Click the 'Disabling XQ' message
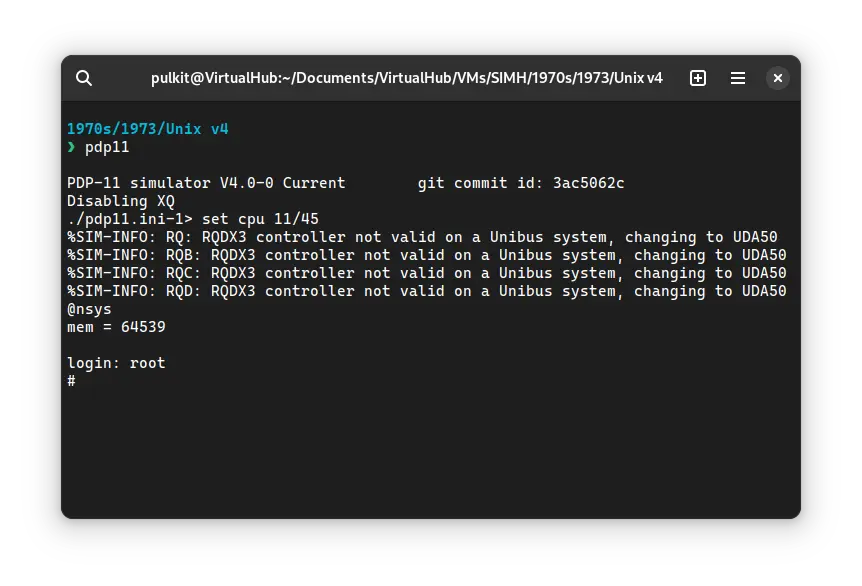Image resolution: width=862 pixels, height=586 pixels. coord(120,200)
